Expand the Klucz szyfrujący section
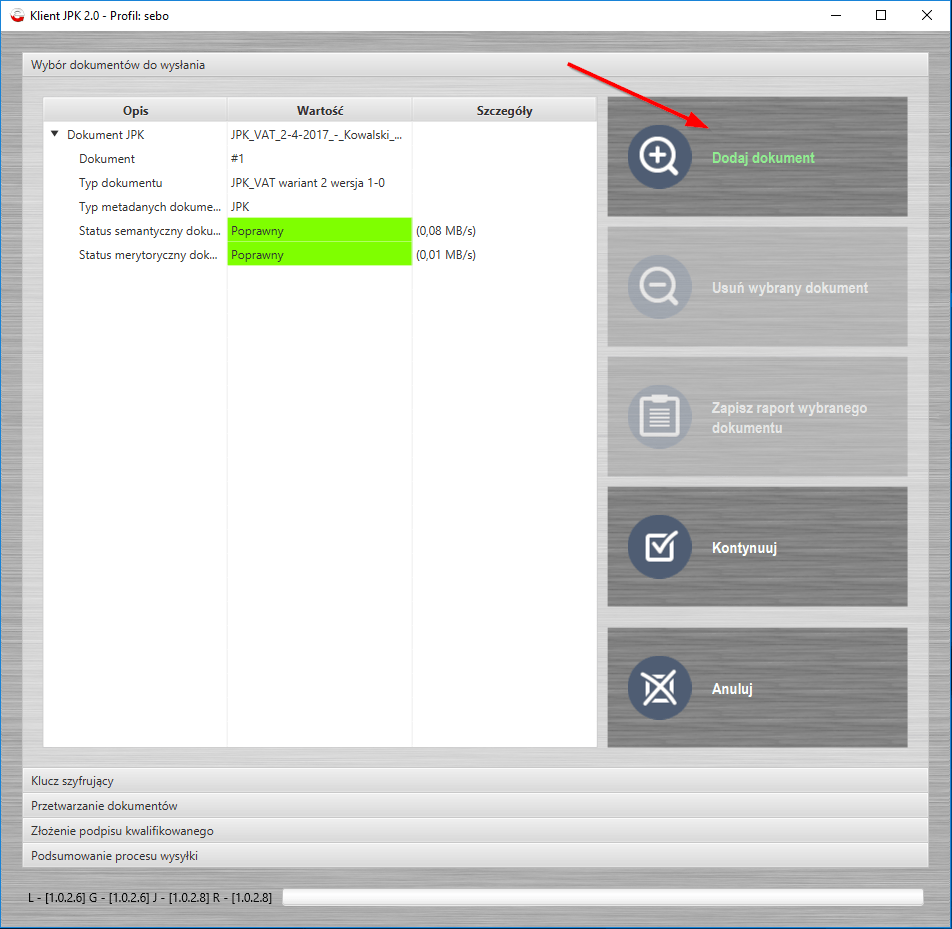 click(x=475, y=781)
